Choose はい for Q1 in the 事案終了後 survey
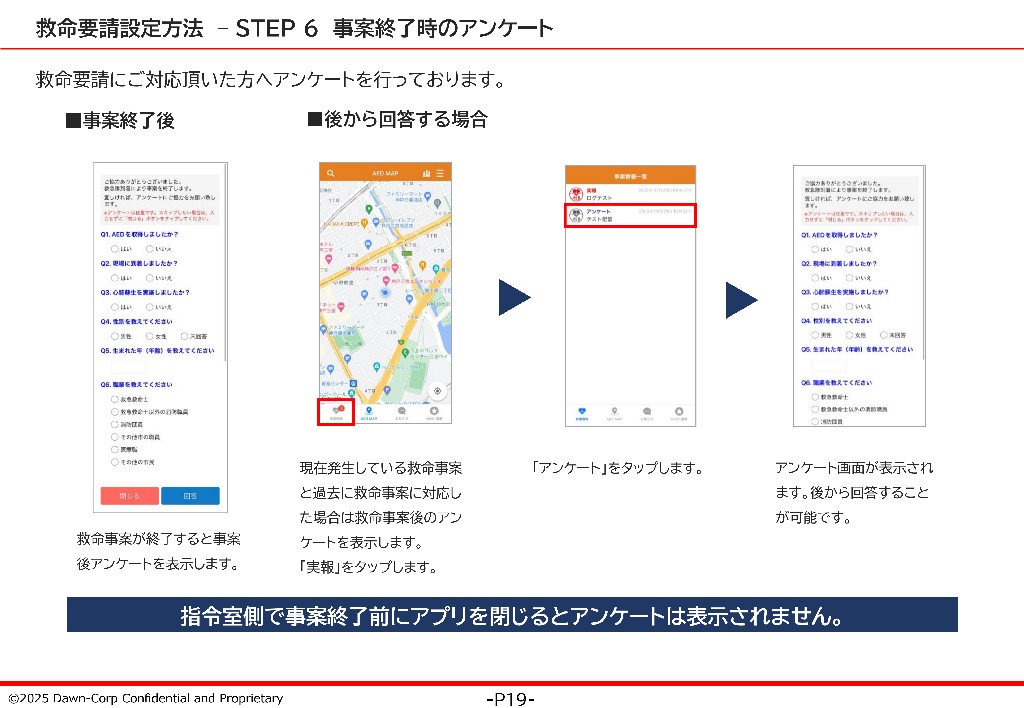Screen dimensions: 1024x708 tap(114, 249)
